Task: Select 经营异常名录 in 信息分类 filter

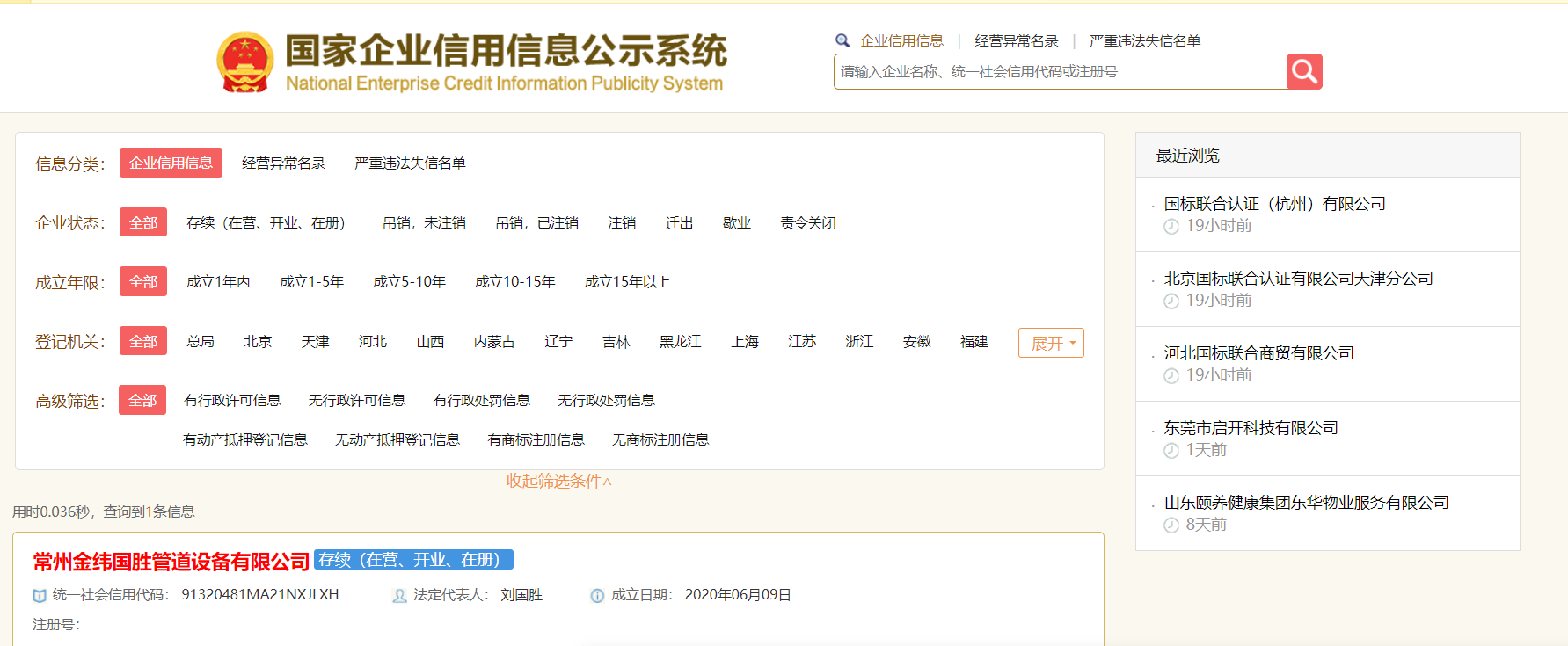Action: pyautogui.click(x=283, y=163)
